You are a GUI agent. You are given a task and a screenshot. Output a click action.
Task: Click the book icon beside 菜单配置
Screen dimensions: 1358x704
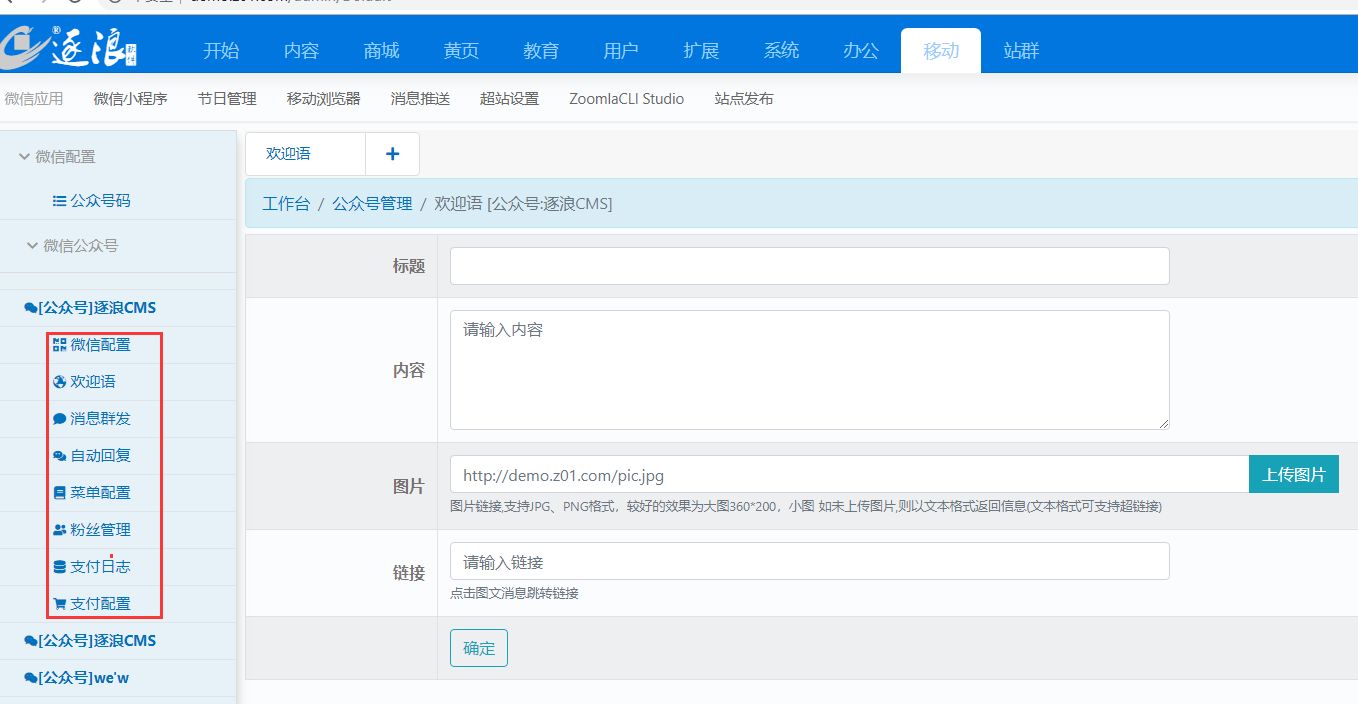tap(59, 493)
